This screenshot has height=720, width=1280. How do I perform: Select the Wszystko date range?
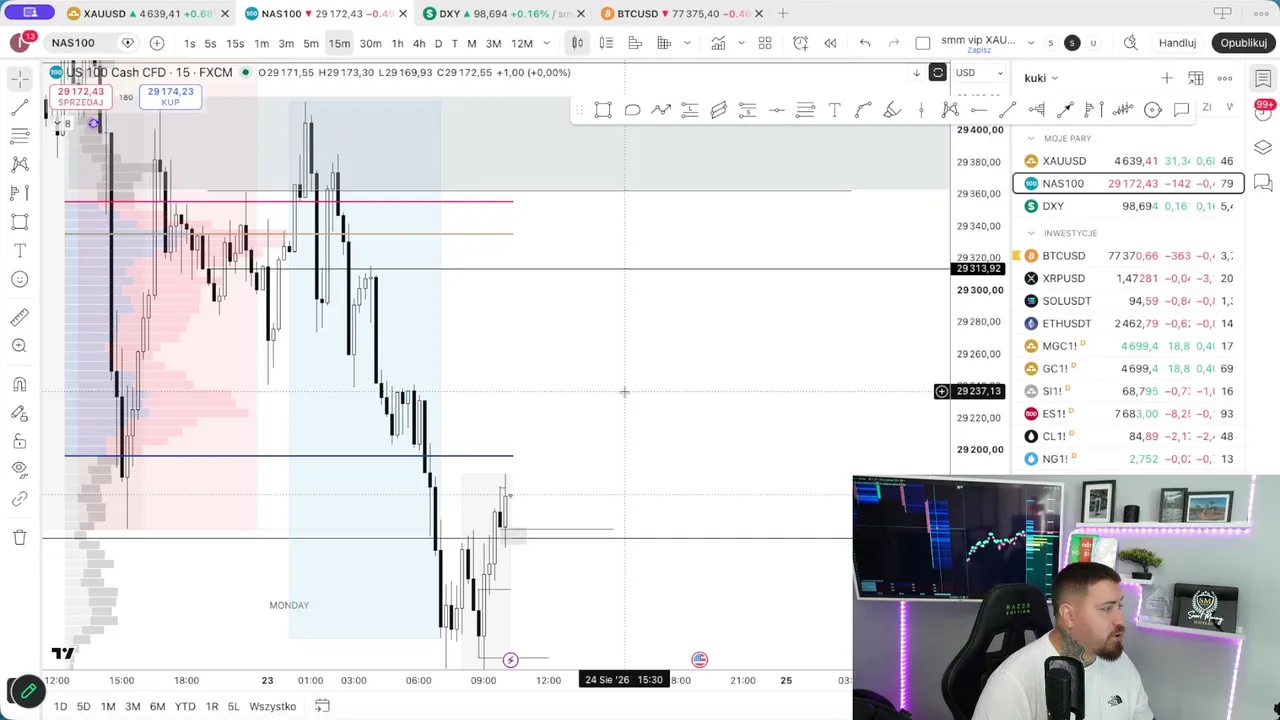(x=272, y=706)
